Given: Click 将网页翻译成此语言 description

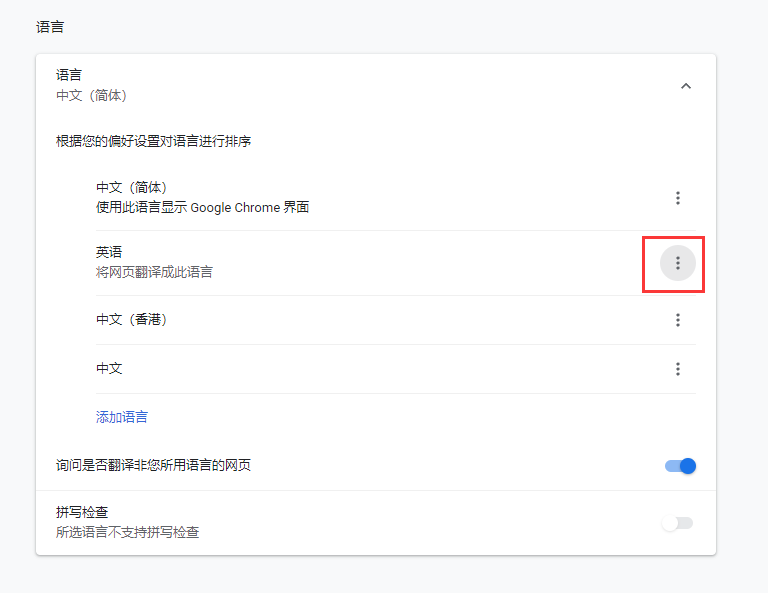Looking at the screenshot, I should coord(154,272).
